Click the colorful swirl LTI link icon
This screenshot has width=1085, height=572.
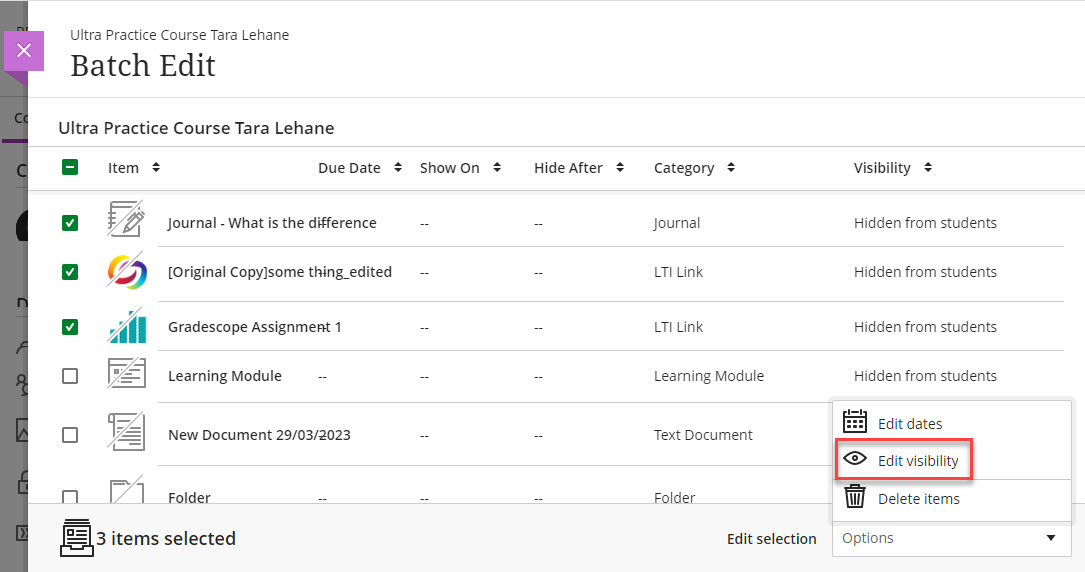[x=127, y=270]
